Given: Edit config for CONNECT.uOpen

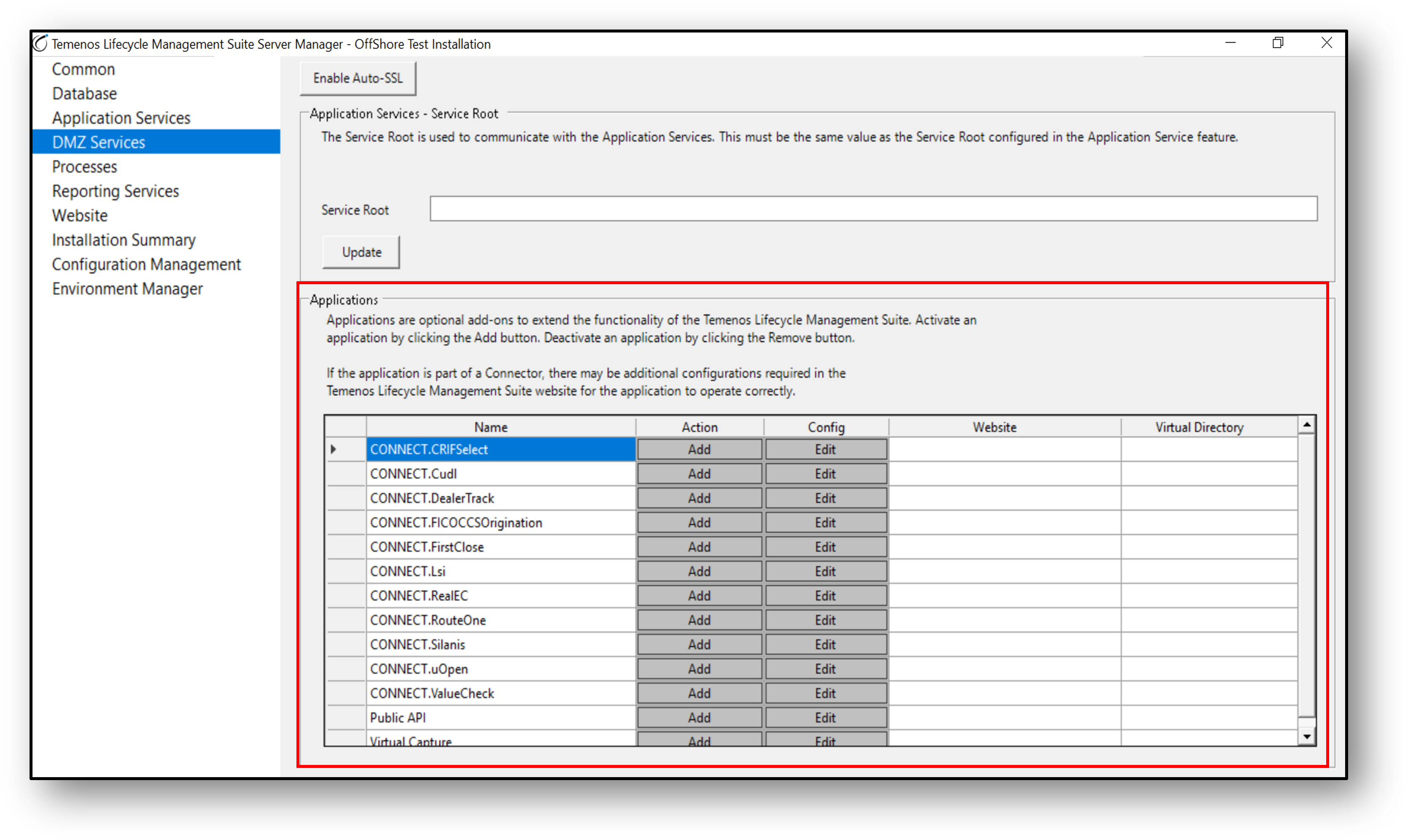Looking at the screenshot, I should coord(826,668).
